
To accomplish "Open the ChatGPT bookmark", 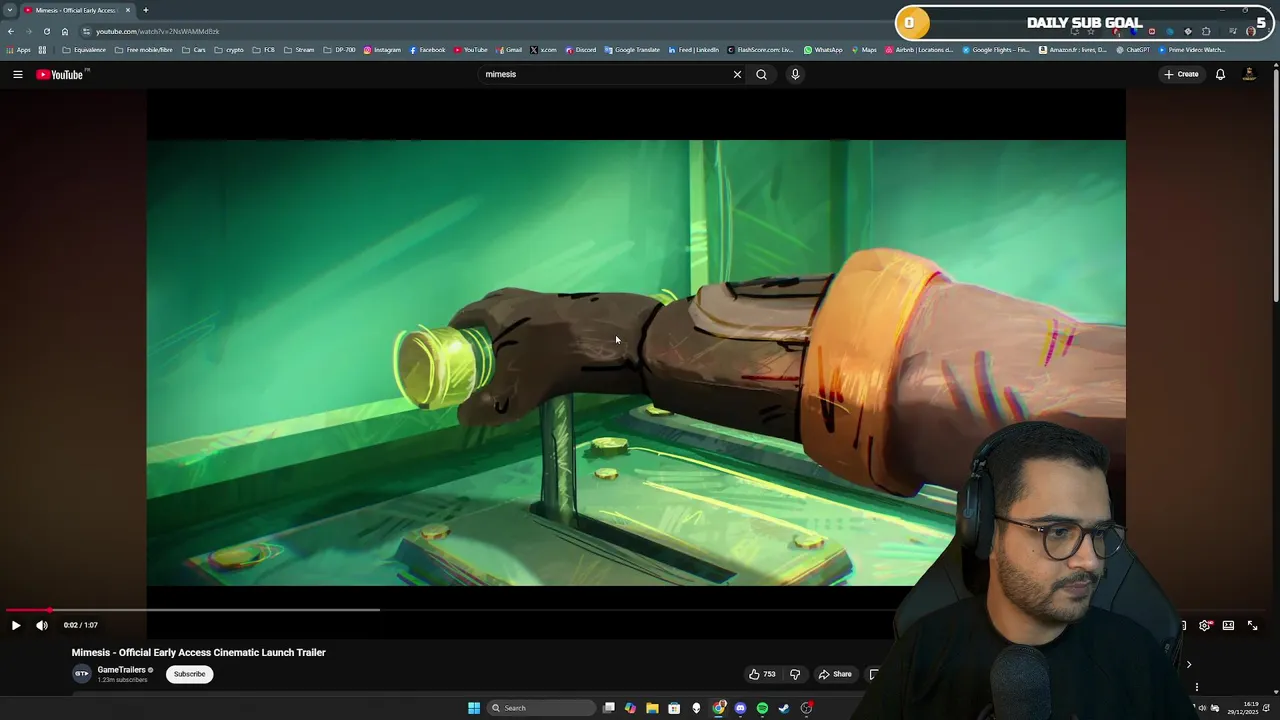I will click(1133, 50).
